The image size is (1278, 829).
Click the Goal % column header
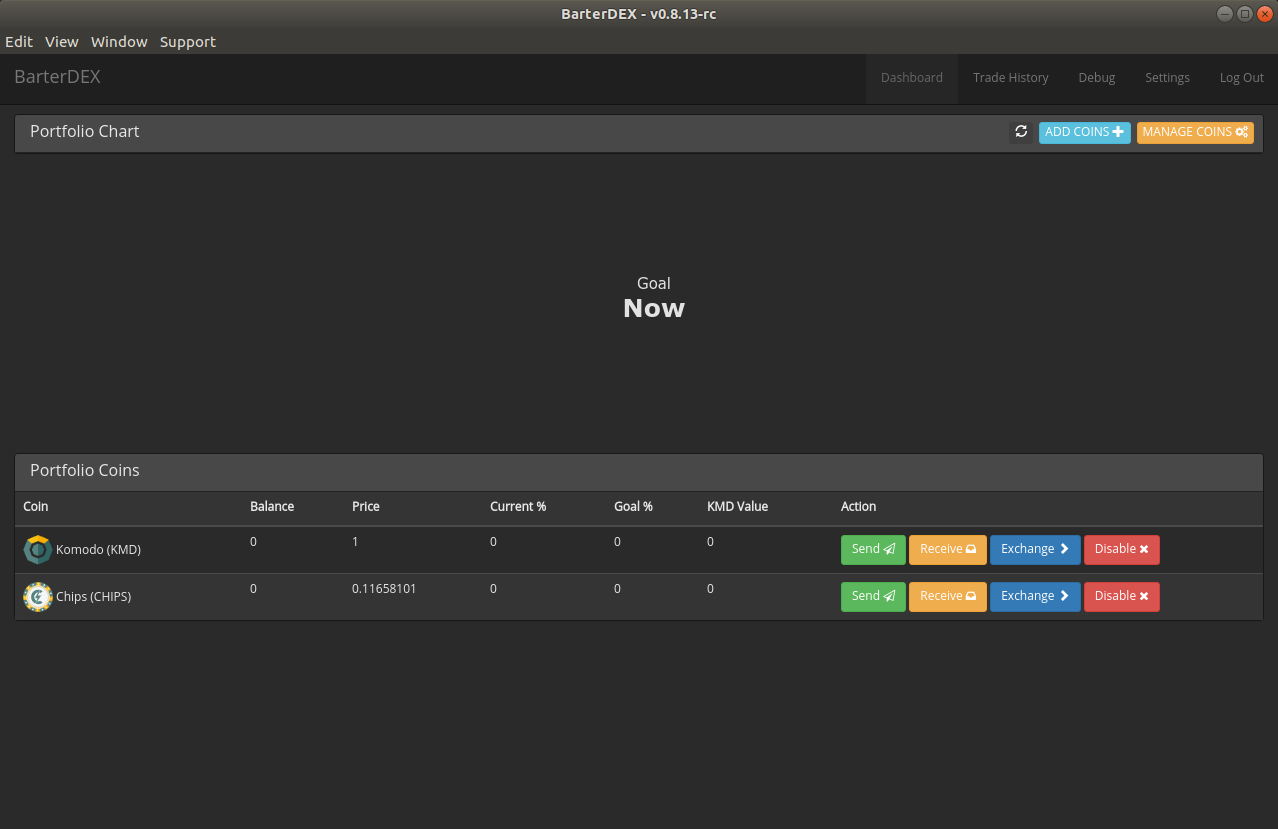click(x=633, y=507)
